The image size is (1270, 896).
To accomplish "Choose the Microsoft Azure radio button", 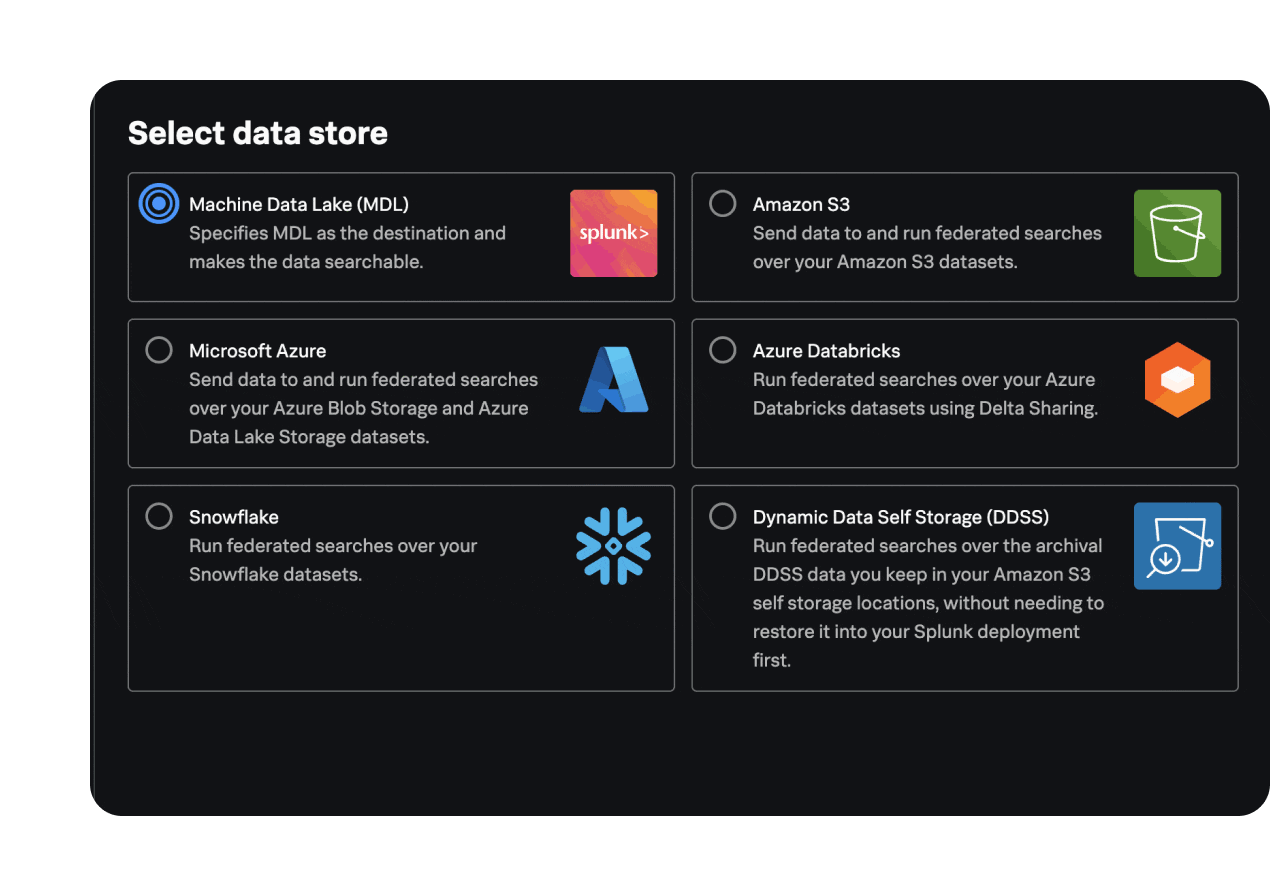I will pos(158,350).
